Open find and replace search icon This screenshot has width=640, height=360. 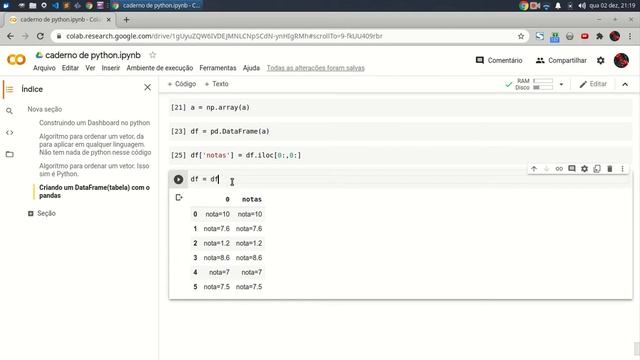[x=9, y=111]
